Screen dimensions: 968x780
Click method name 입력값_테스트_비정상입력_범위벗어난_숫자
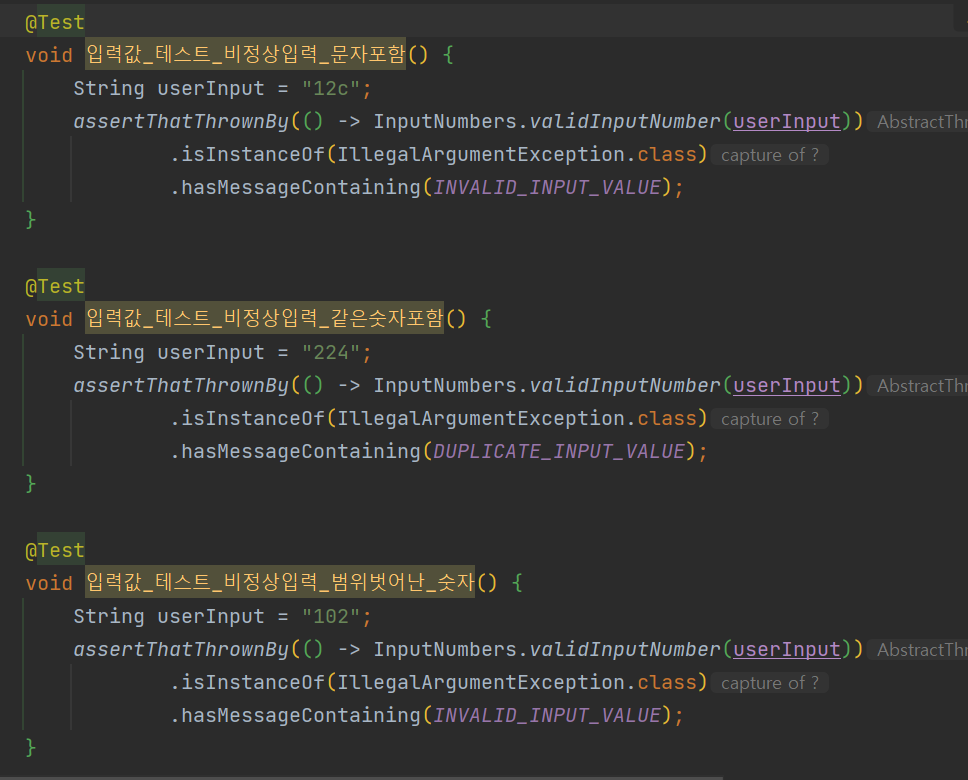coord(280,582)
